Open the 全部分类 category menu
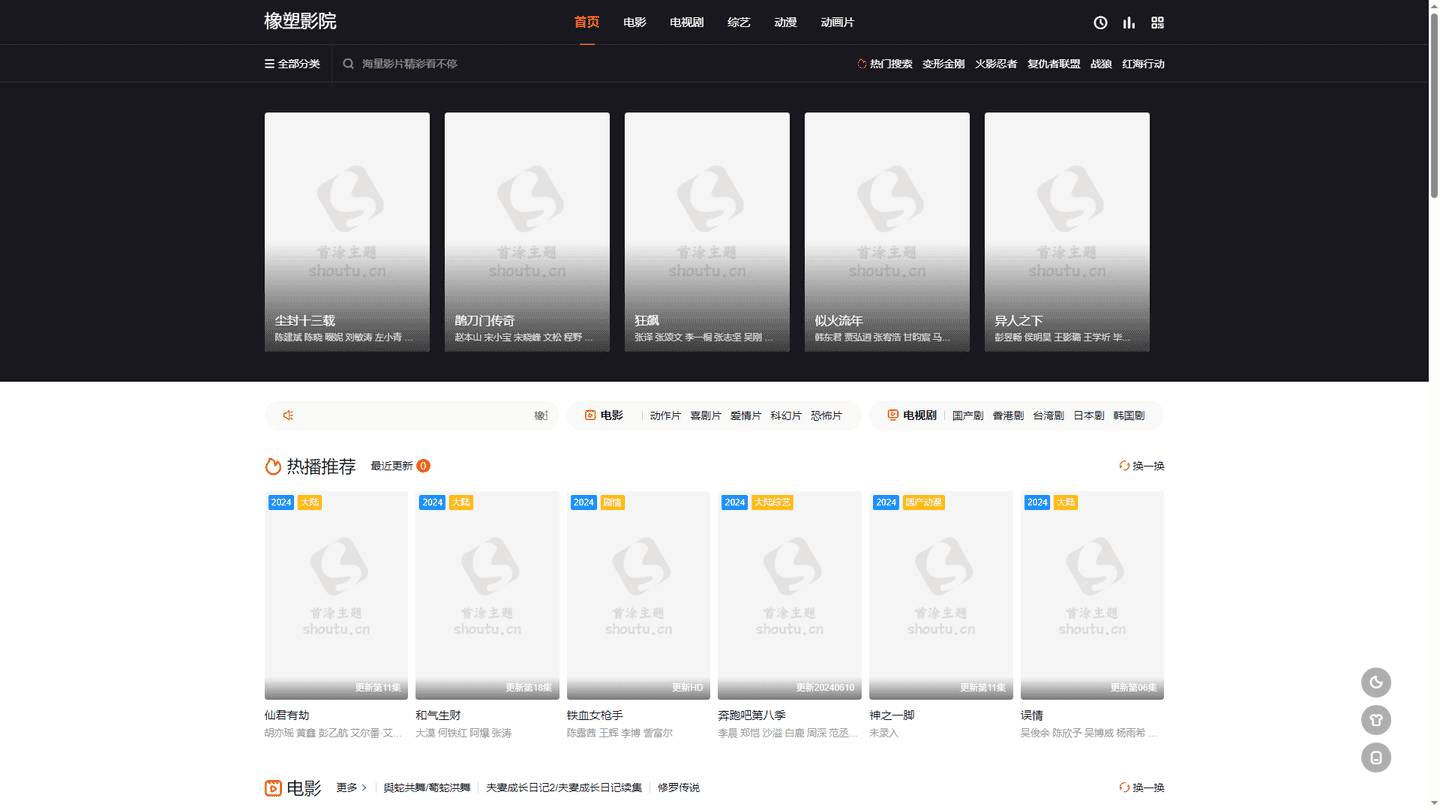Screen dimensions: 1440x810 point(292,63)
